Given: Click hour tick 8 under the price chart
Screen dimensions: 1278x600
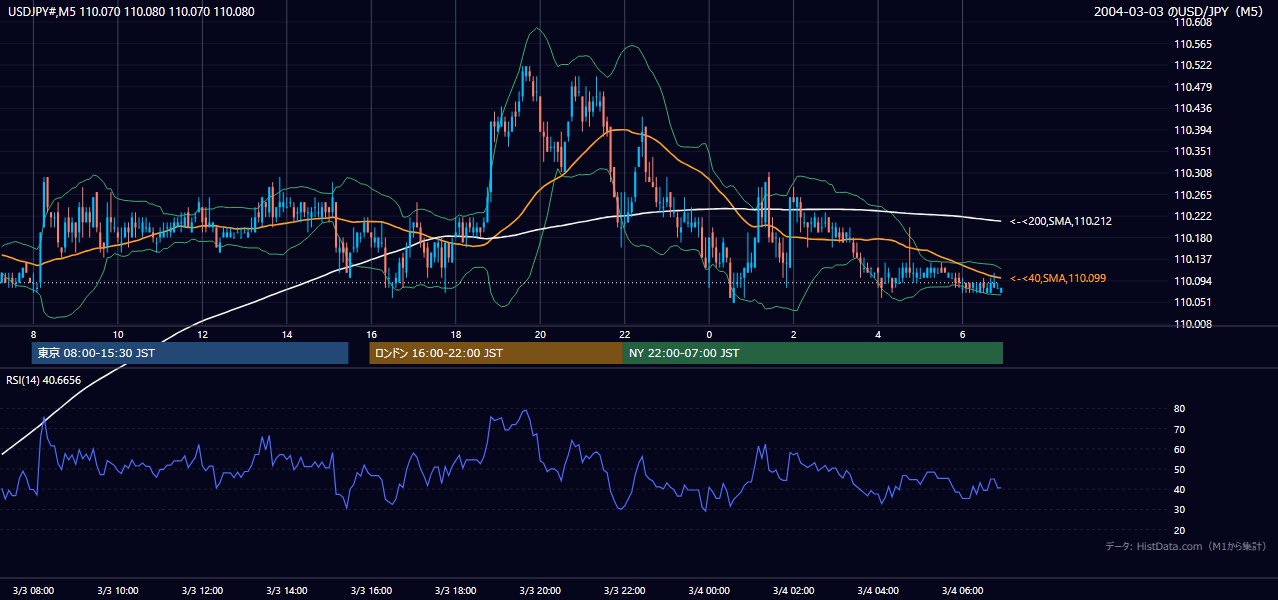Looking at the screenshot, I should point(34,334).
